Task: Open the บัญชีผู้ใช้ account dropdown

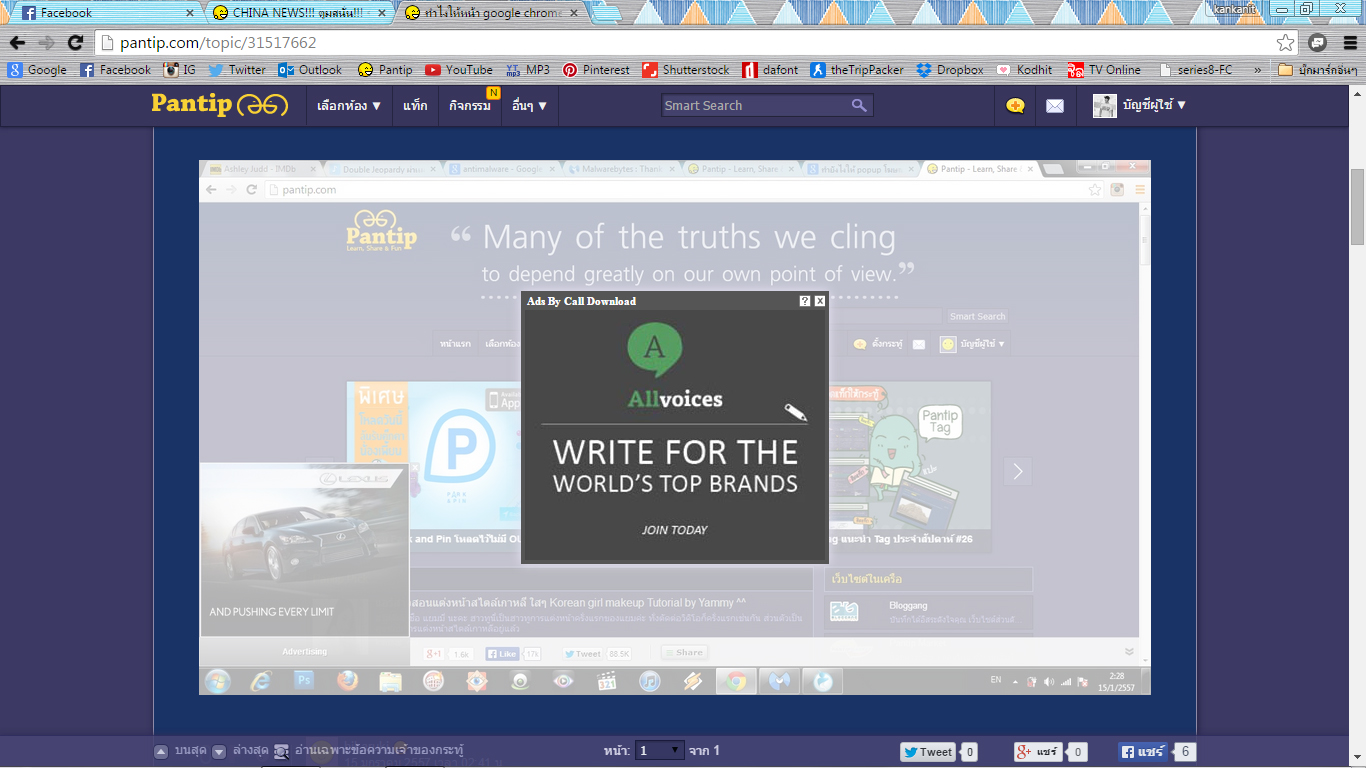Action: coord(1154,105)
